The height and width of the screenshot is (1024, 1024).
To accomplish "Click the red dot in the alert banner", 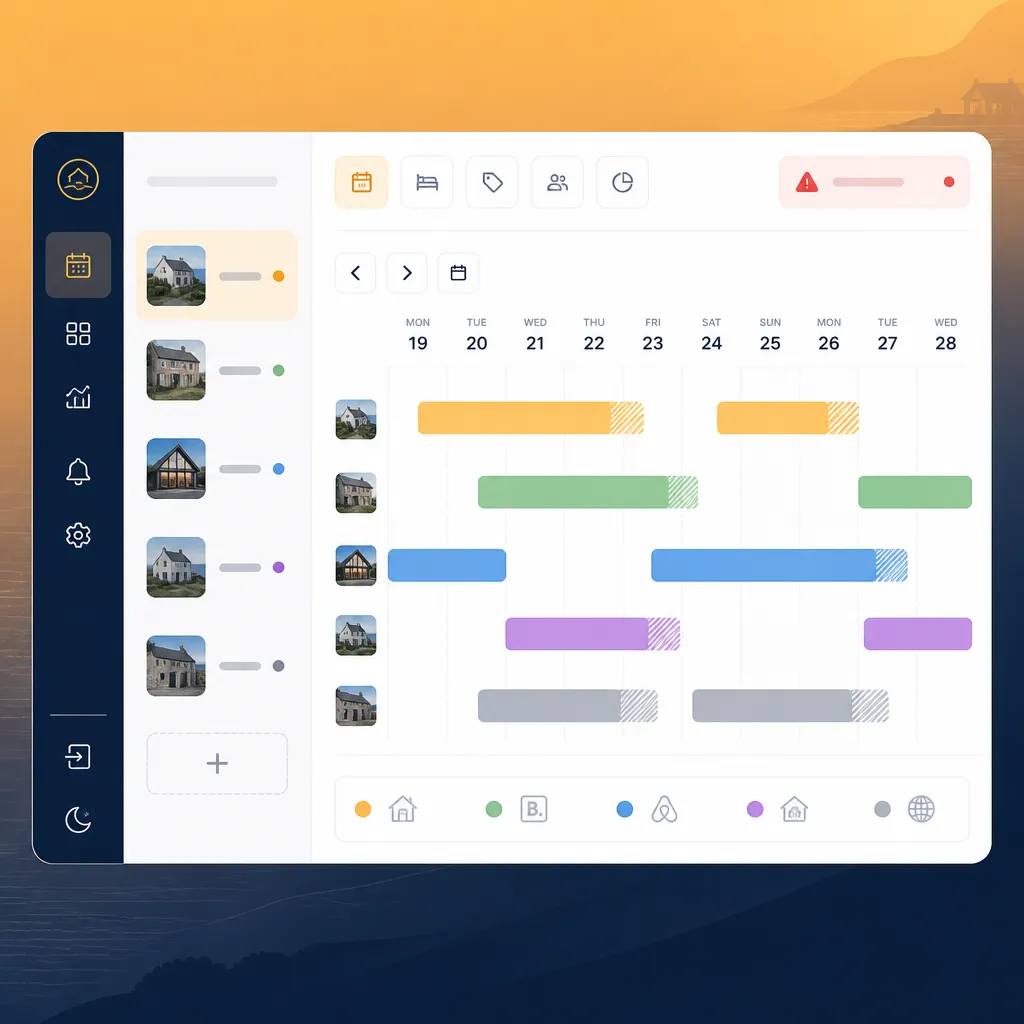I will (949, 182).
